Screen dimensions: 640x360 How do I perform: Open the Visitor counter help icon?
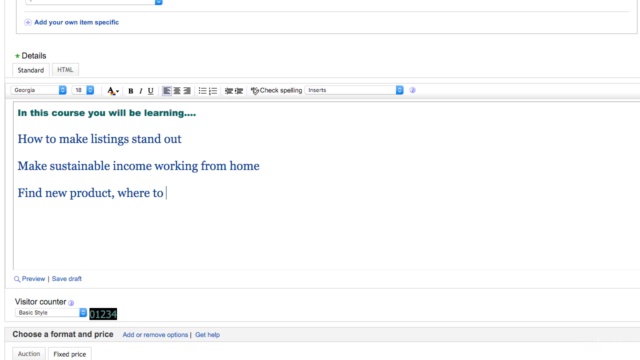71,302
